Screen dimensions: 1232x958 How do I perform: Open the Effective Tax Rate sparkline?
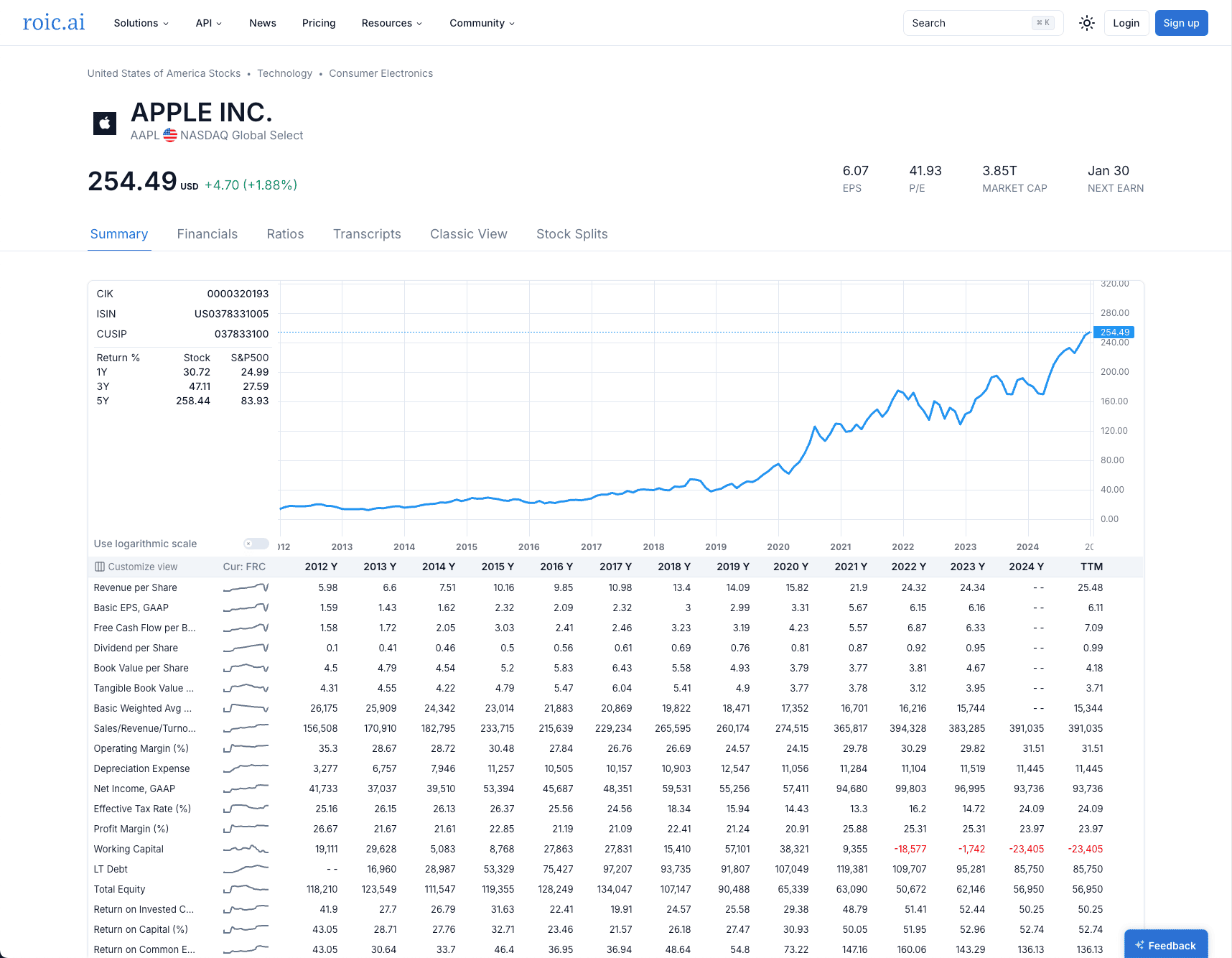click(x=246, y=809)
